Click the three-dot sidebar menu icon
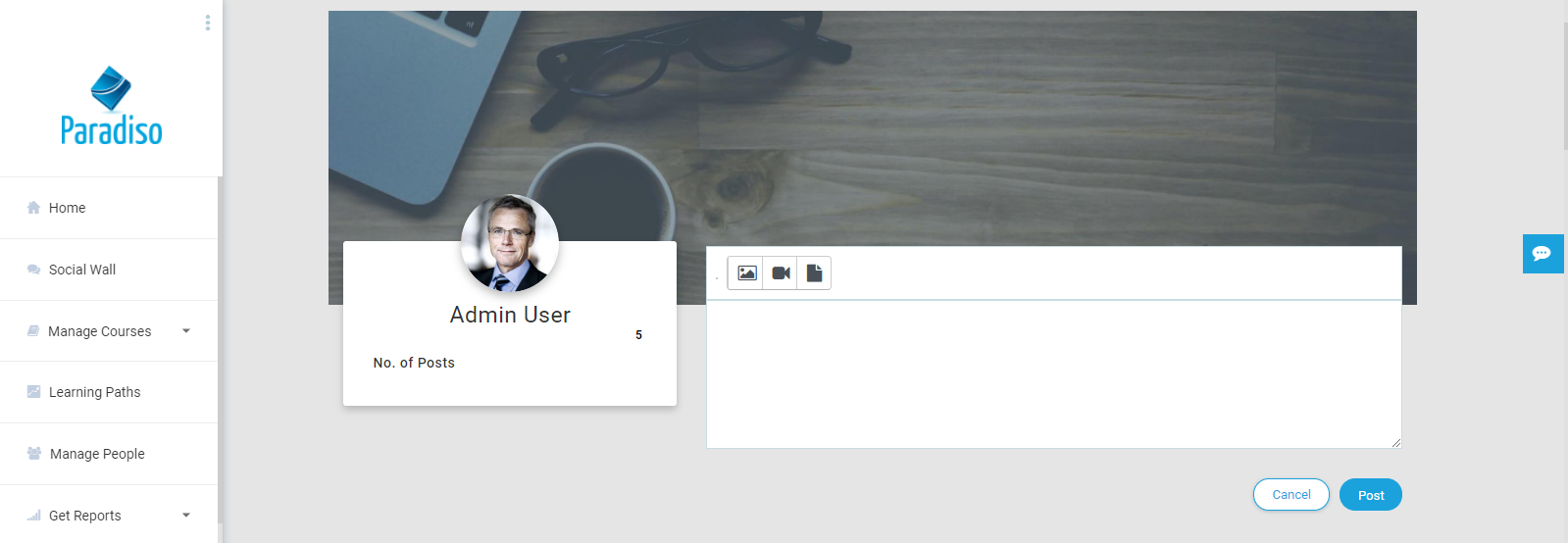1568x543 pixels. (x=208, y=23)
